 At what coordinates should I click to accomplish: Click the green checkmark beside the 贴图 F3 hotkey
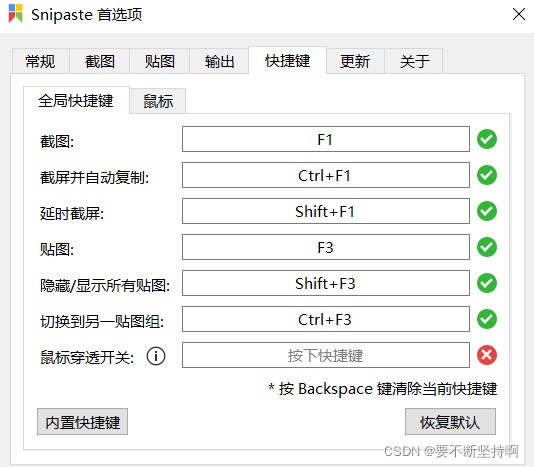487,247
